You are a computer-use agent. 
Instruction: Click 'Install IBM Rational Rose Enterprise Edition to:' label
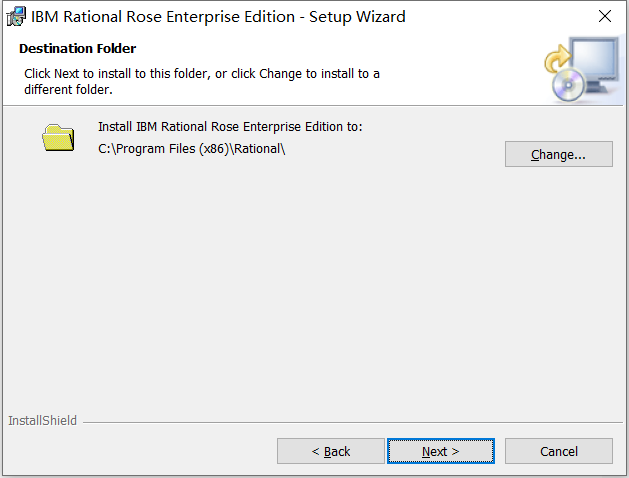pos(230,127)
